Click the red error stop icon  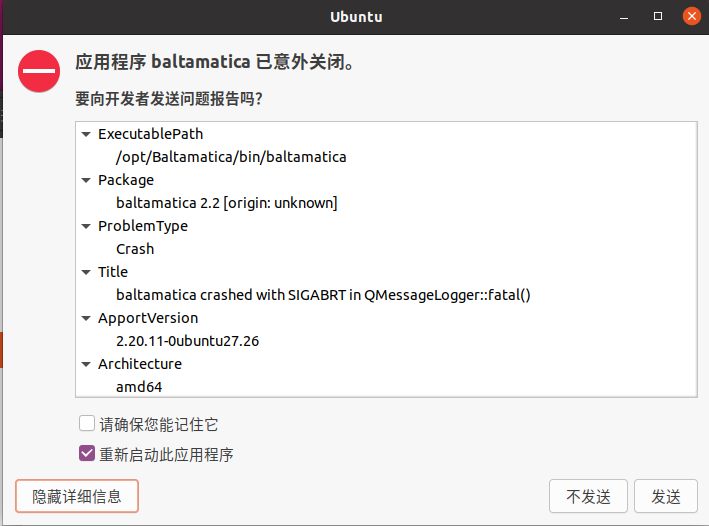(39, 71)
